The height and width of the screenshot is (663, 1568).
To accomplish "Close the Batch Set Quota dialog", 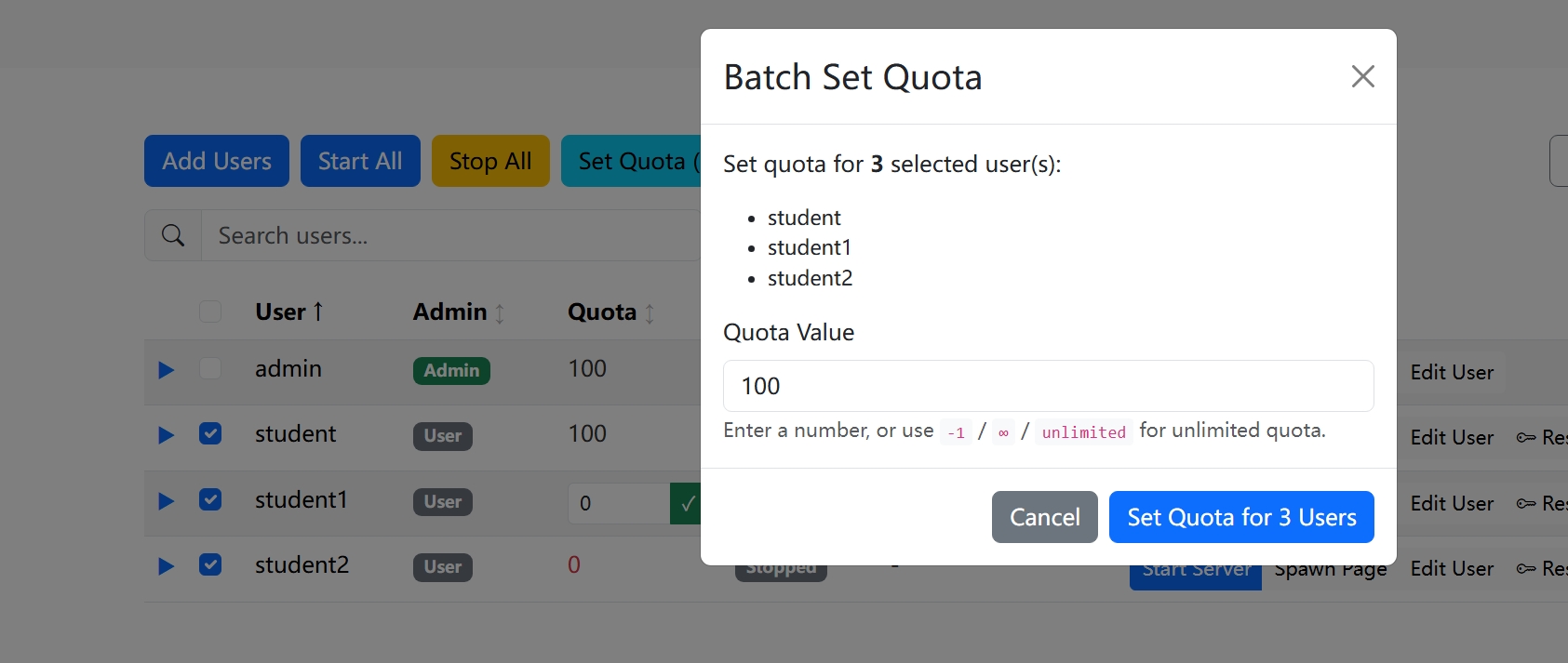I will [x=1362, y=76].
